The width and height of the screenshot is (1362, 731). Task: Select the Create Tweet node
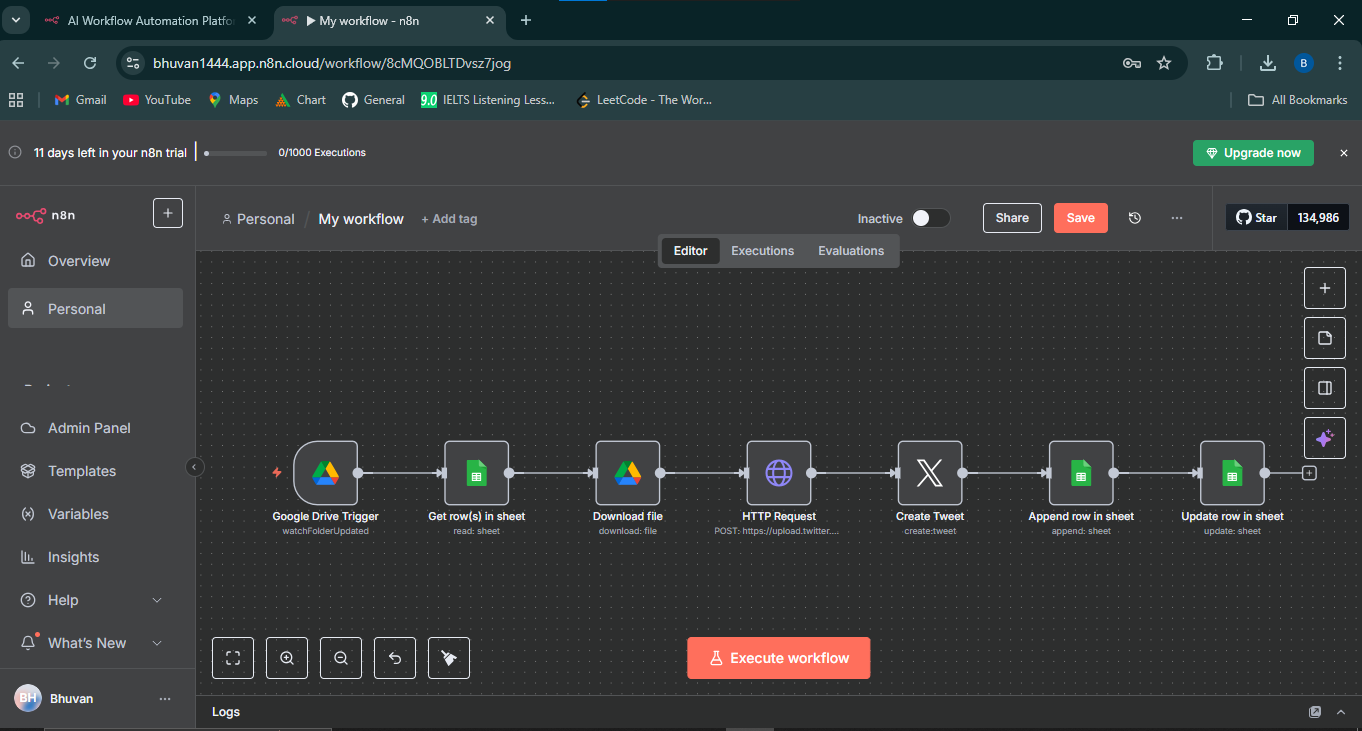929,472
